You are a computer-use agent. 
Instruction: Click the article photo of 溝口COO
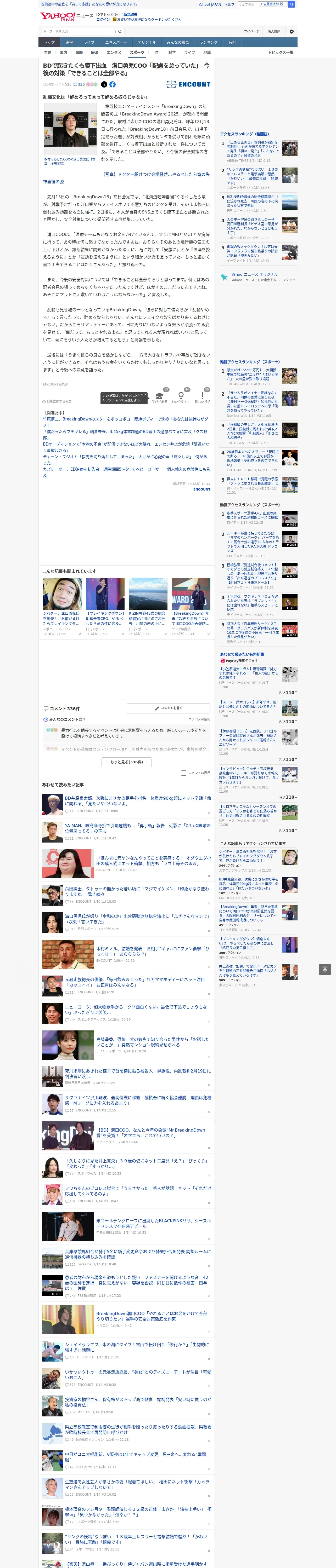[x=70, y=129]
